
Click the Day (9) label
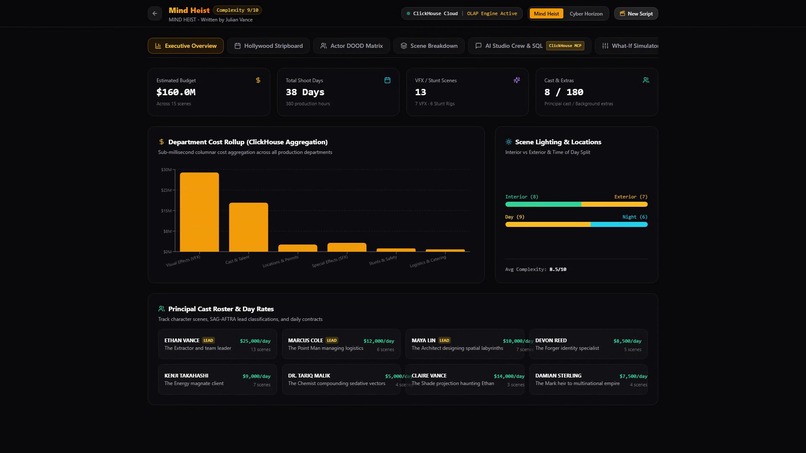[515, 217]
